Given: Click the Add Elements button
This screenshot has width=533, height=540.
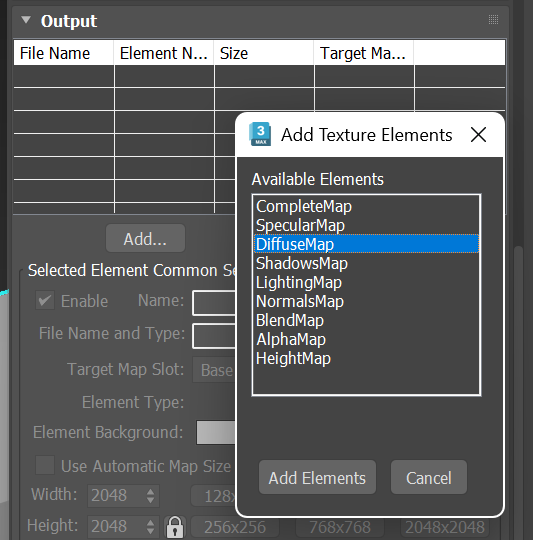Looking at the screenshot, I should [317, 477].
